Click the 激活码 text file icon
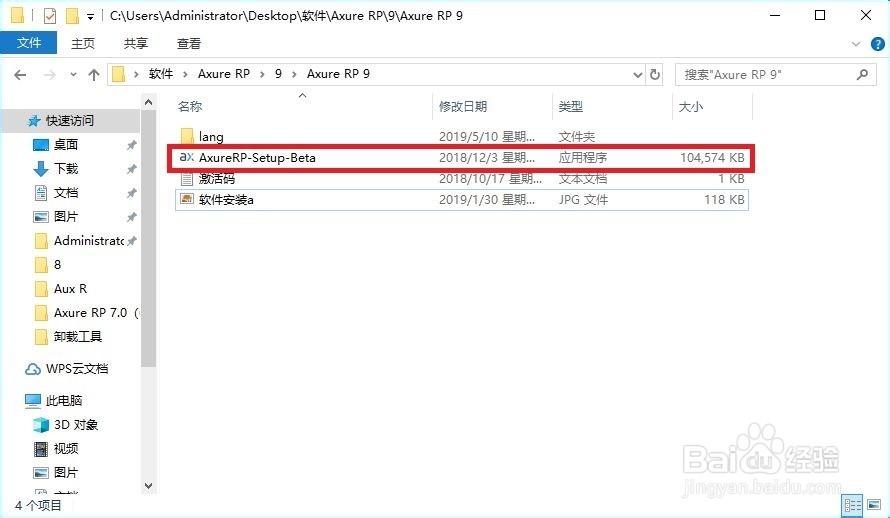 [187, 179]
